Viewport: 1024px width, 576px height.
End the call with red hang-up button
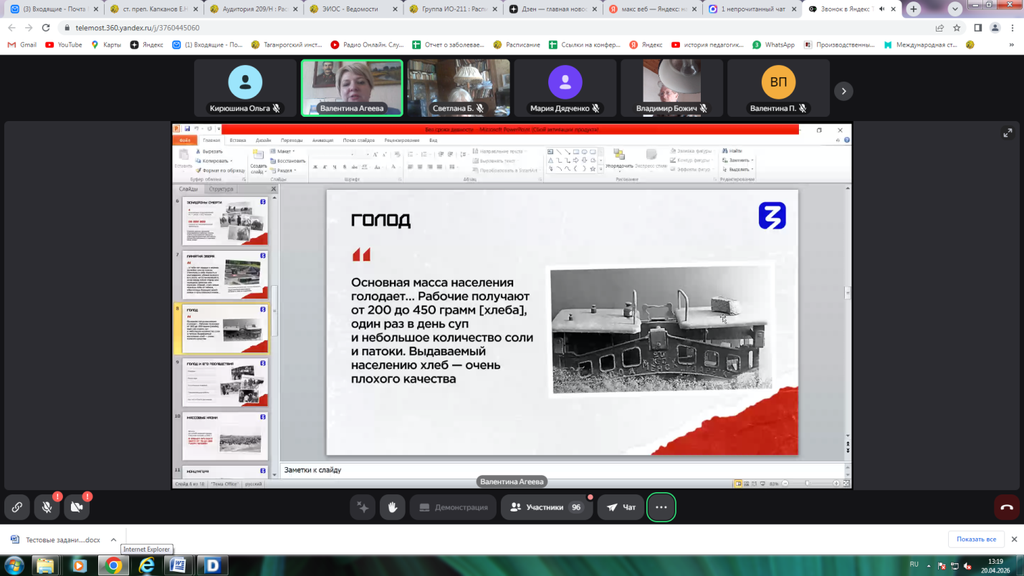[x=1006, y=507]
